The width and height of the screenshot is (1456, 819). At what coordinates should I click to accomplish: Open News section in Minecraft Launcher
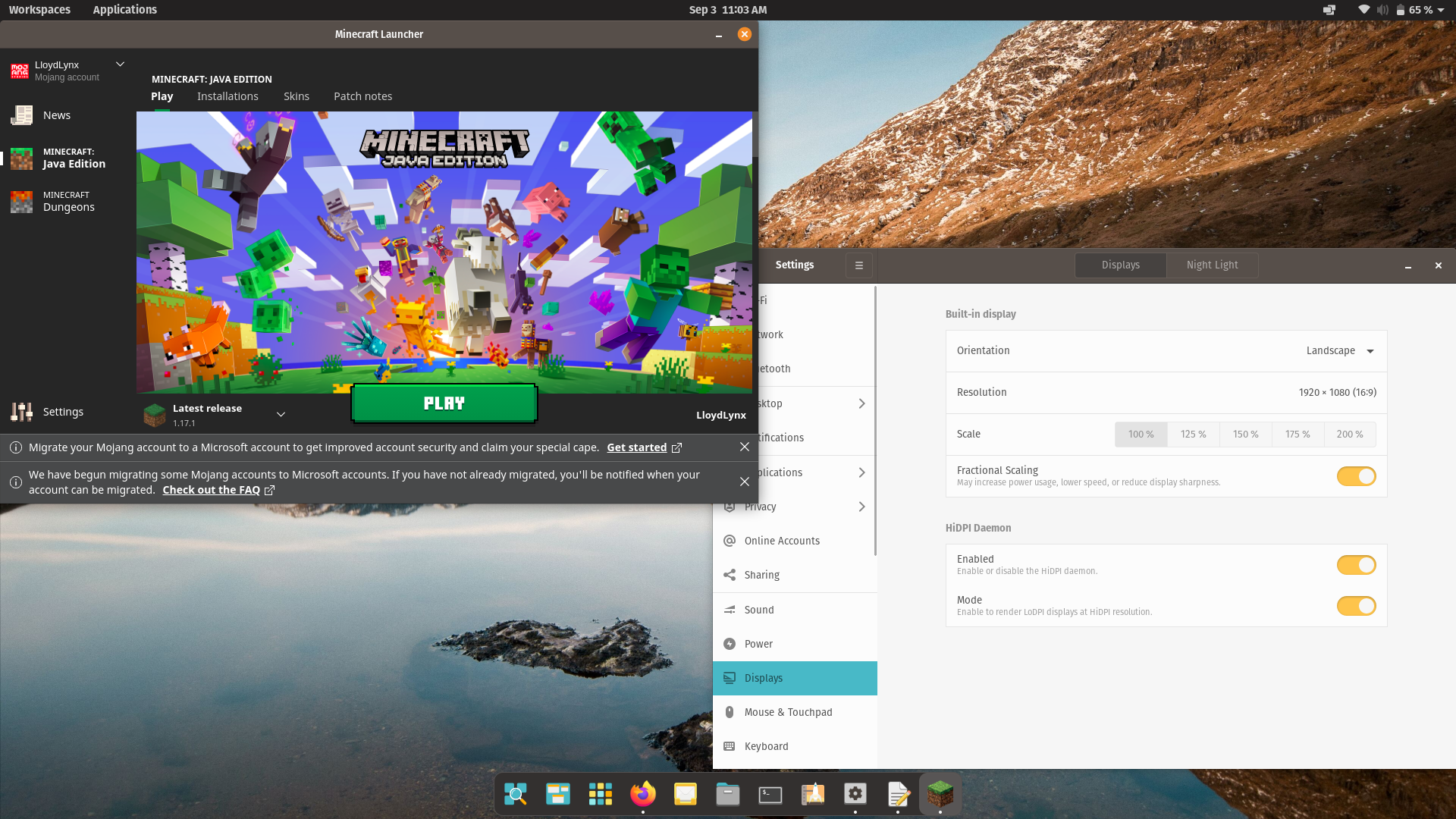[56, 115]
